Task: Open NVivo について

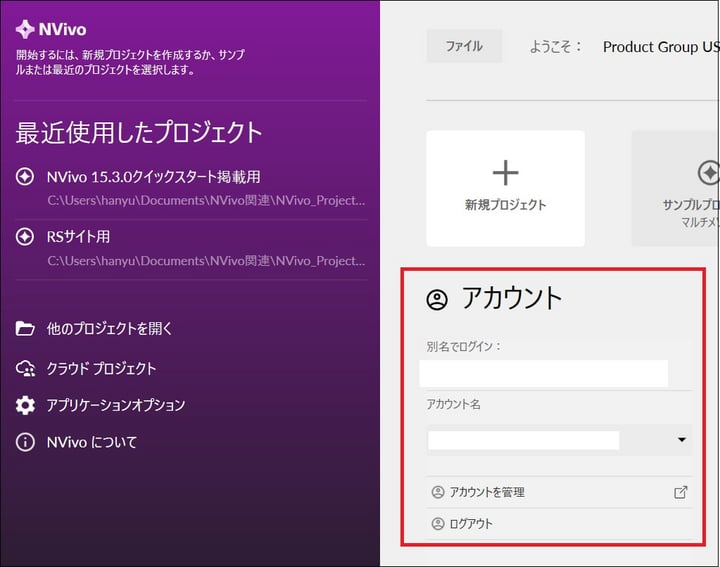Action: point(92,443)
